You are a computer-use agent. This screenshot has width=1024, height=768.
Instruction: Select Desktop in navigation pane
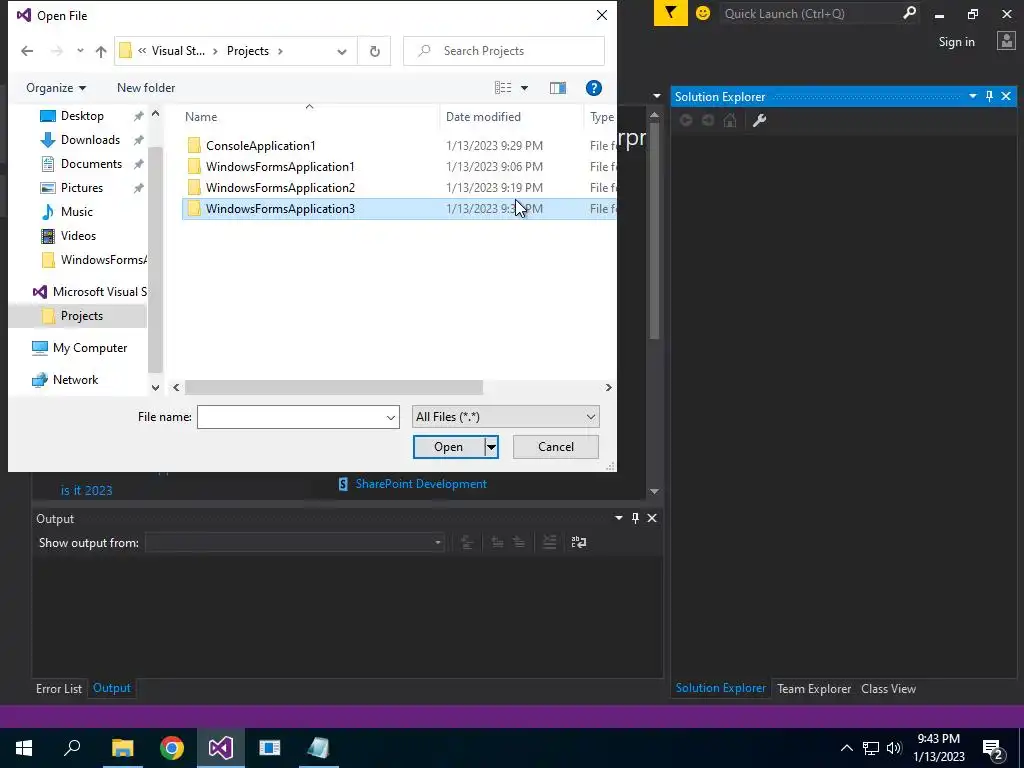tap(82, 116)
